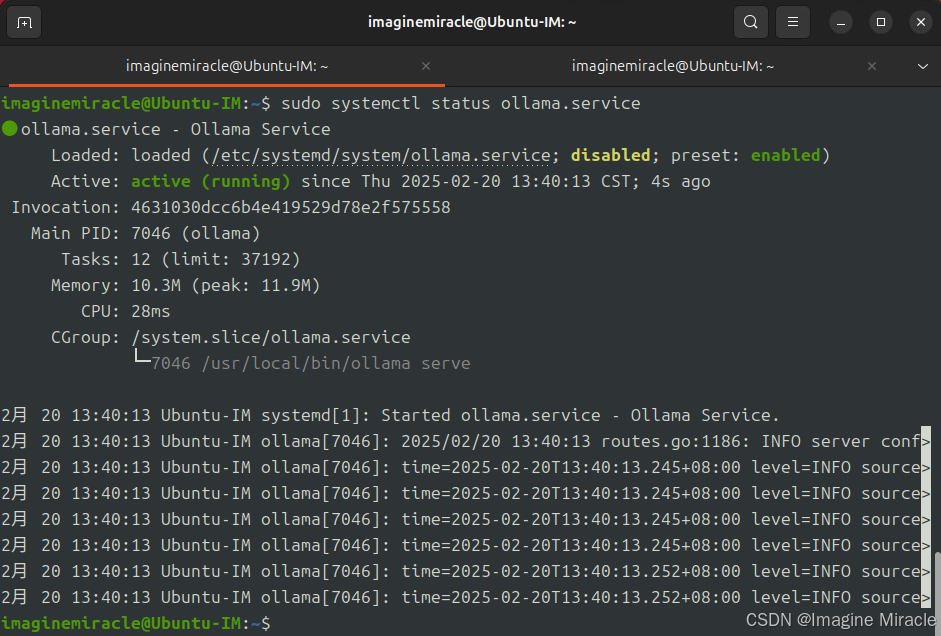Image resolution: width=941 pixels, height=636 pixels.
Task: Click the '/system.slice/ollama.service' CGroup path
Action: (271, 337)
